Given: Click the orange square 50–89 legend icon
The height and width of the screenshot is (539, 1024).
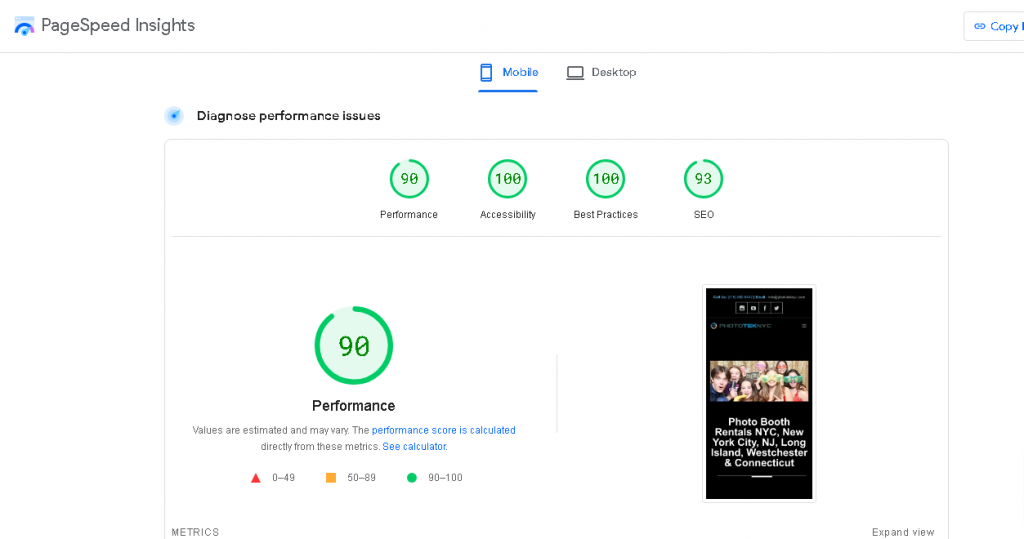Looking at the screenshot, I should tap(331, 478).
